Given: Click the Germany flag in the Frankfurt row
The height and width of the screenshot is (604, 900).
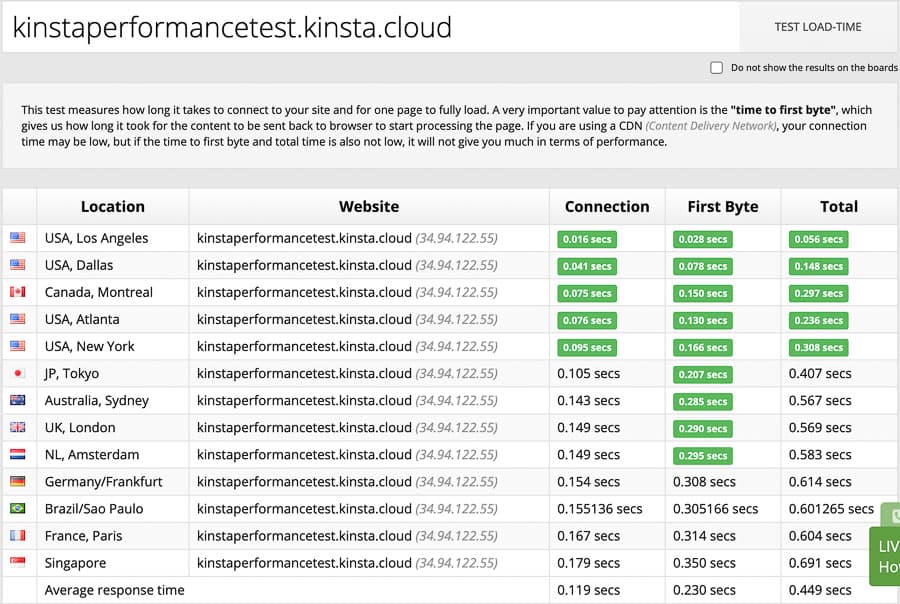Looking at the screenshot, I should click(20, 482).
